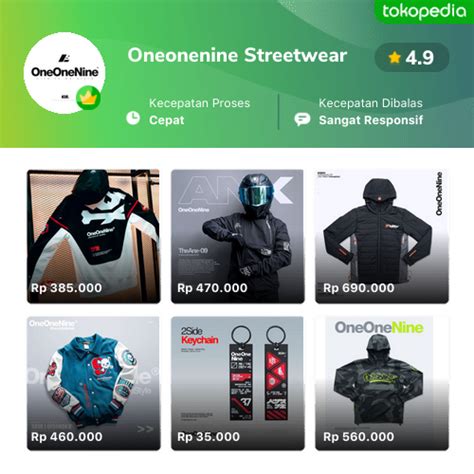Click the chat bubble icon beside Kecepatan Dibalas
The image size is (474, 474).
pyautogui.click(x=302, y=119)
